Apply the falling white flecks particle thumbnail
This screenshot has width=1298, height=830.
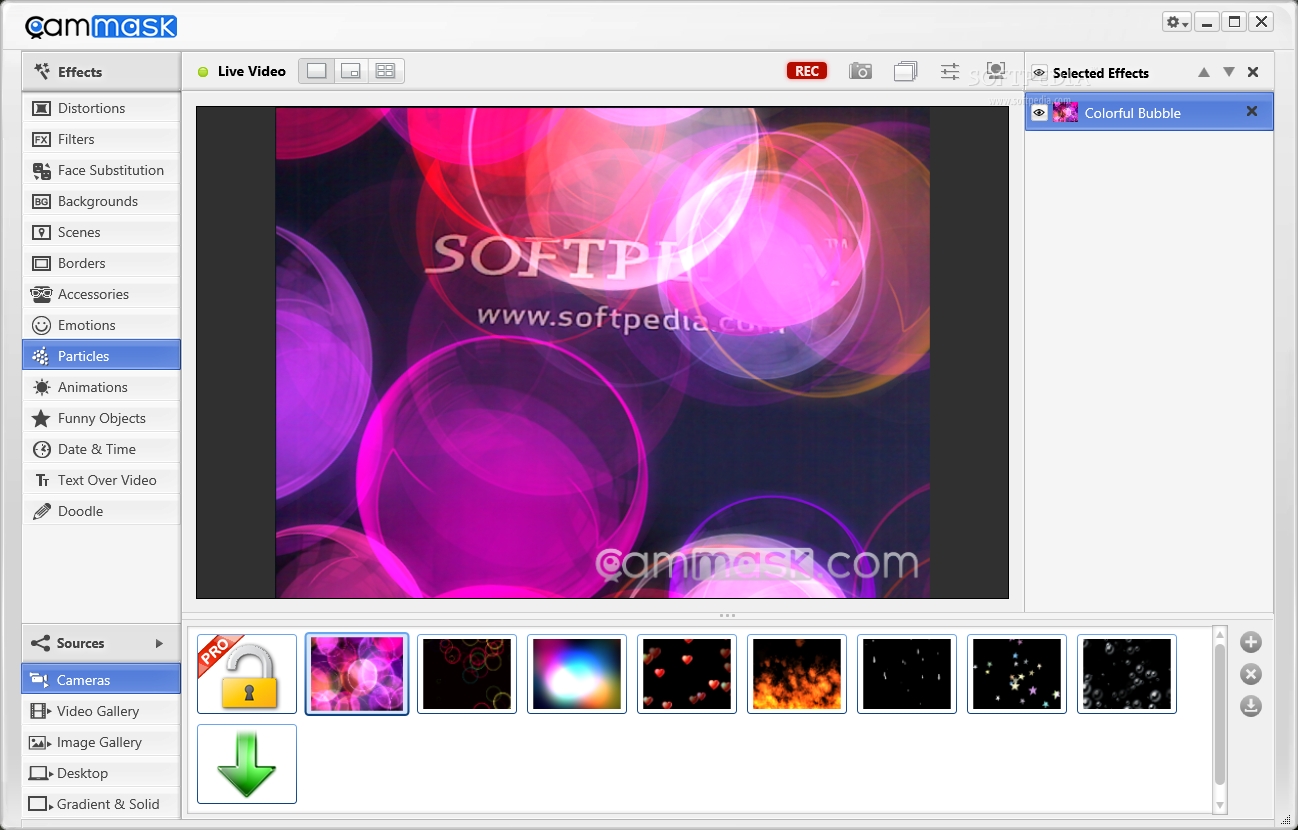point(907,674)
